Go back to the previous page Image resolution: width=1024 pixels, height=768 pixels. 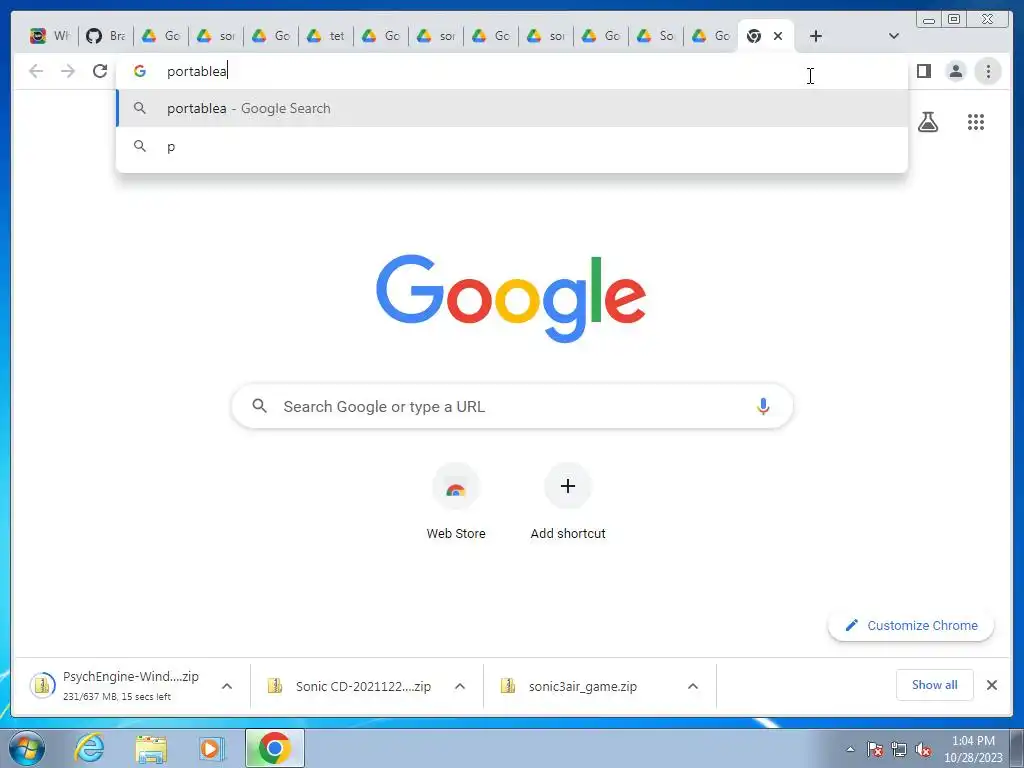tap(36, 71)
